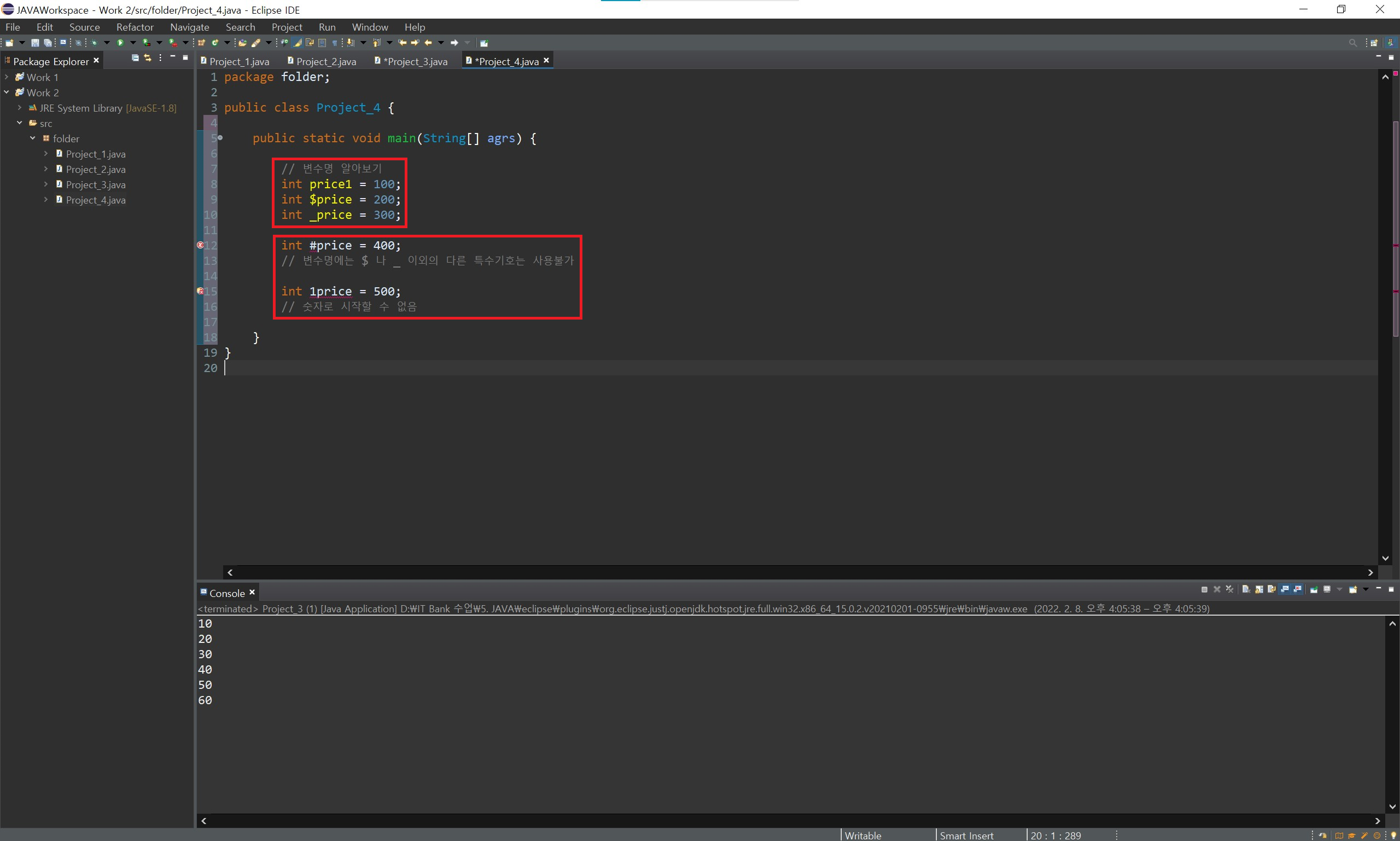Click the green Run button in toolbar
Image resolution: width=1400 pixels, height=841 pixels.
[x=120, y=43]
